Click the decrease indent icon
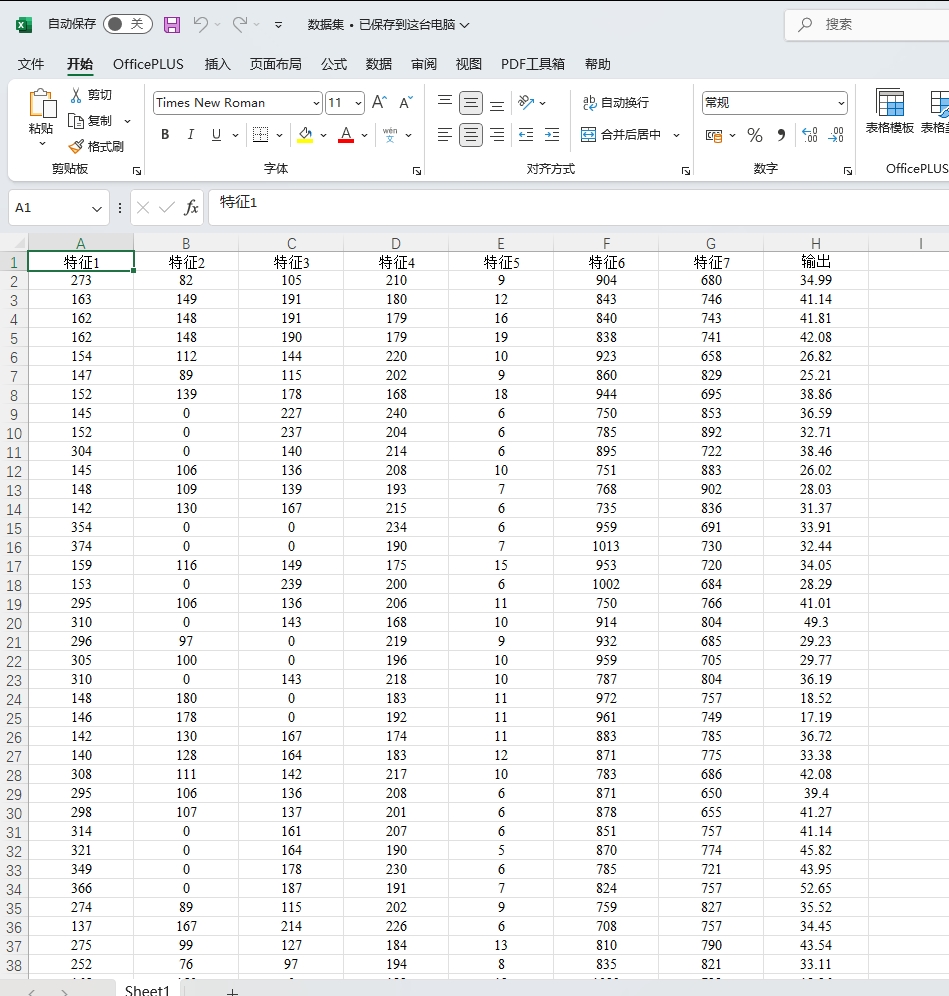Screen dimensions: 949x996 coord(526,135)
